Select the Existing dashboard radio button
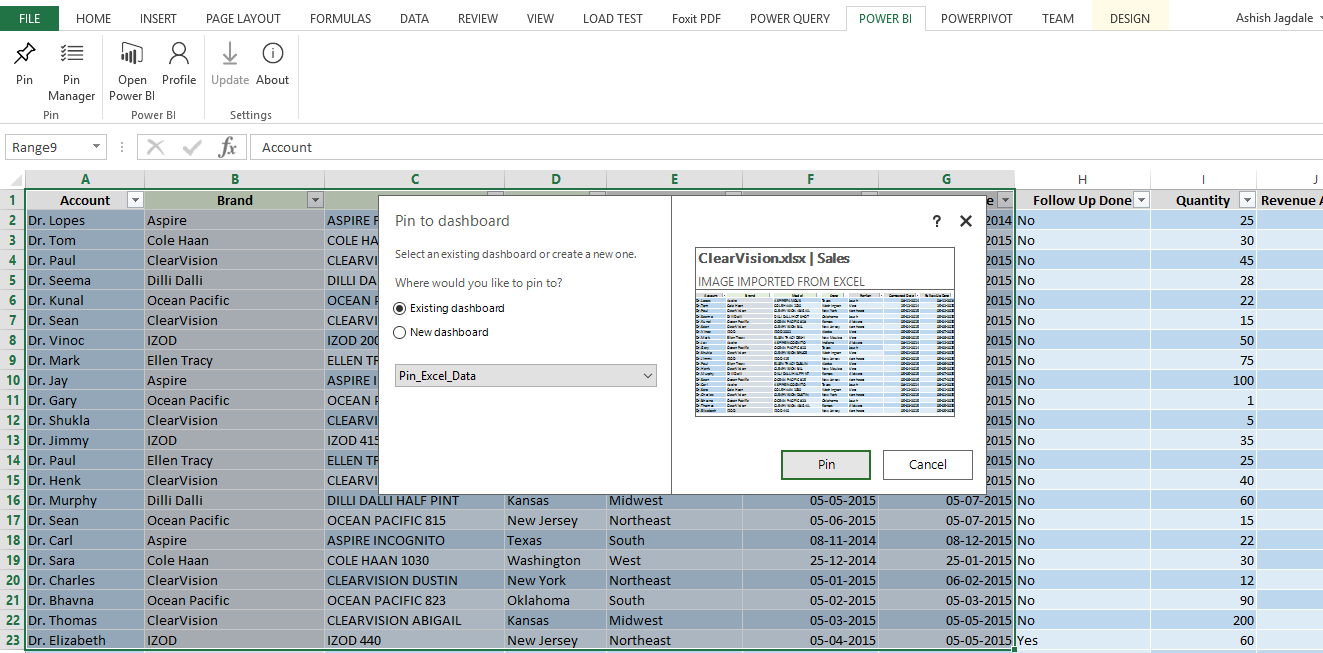The width and height of the screenshot is (1323, 653). pos(400,308)
